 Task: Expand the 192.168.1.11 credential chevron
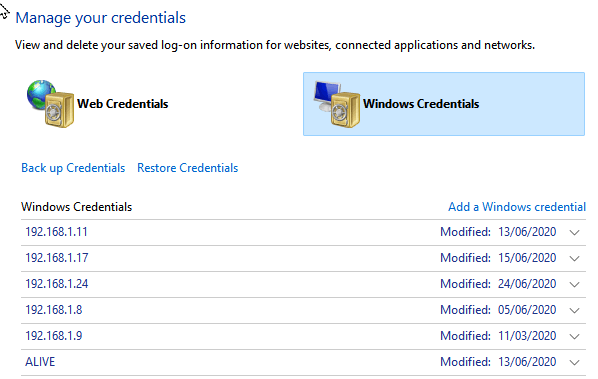(x=574, y=233)
